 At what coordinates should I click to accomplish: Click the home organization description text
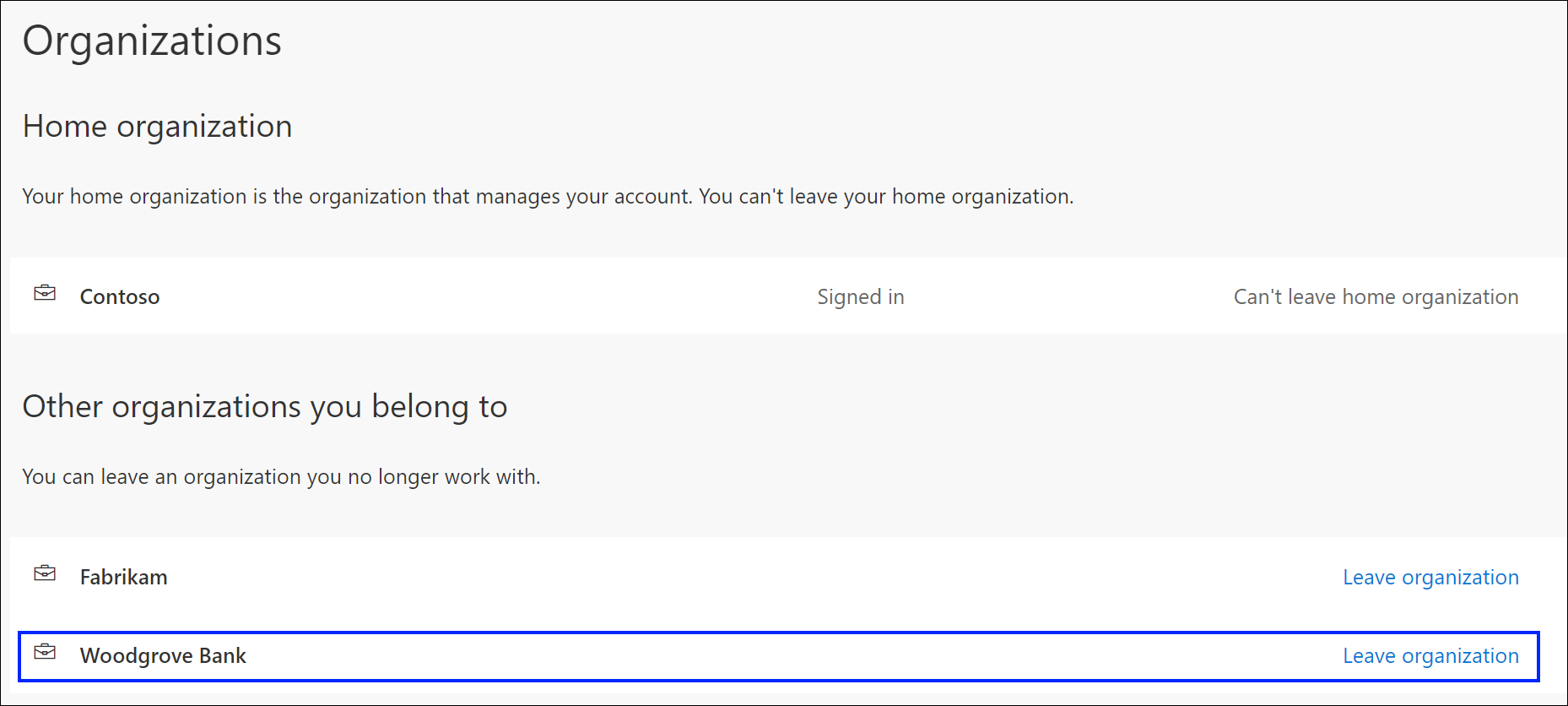tap(548, 196)
